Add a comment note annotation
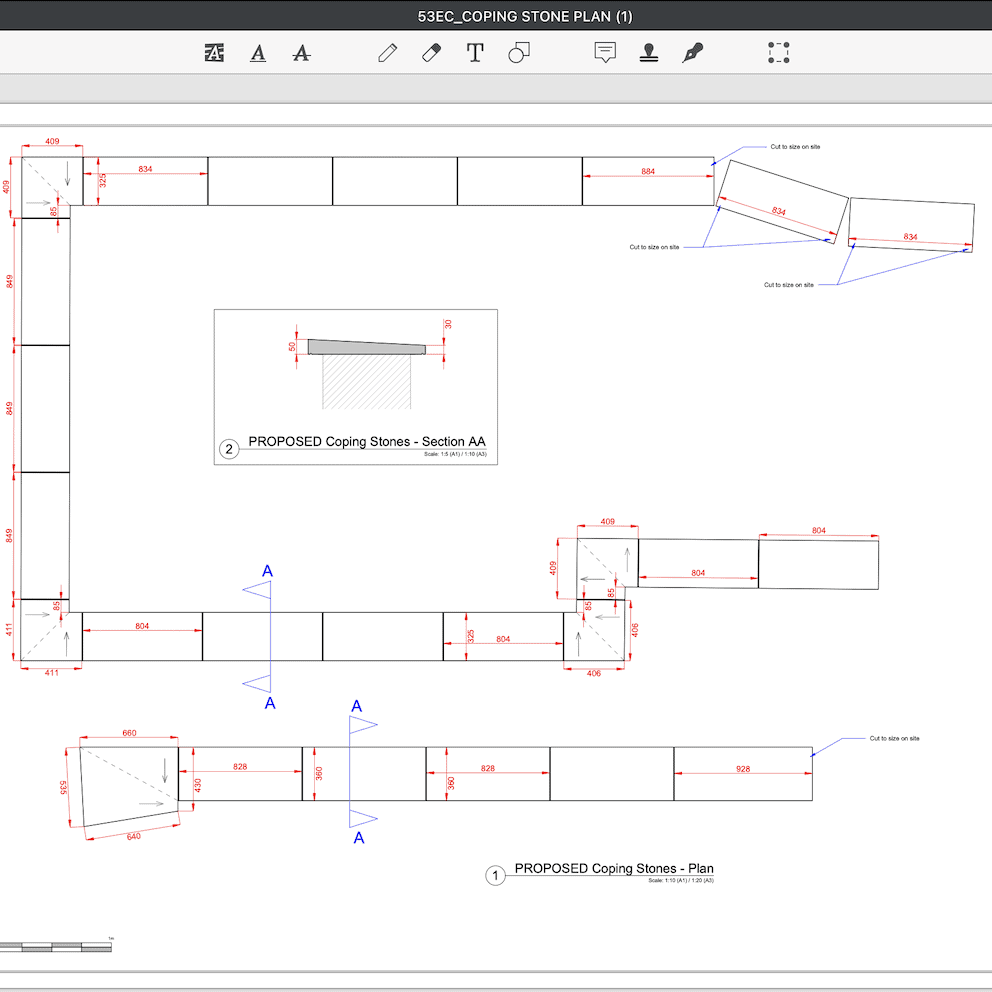The image size is (992, 992). coord(605,53)
